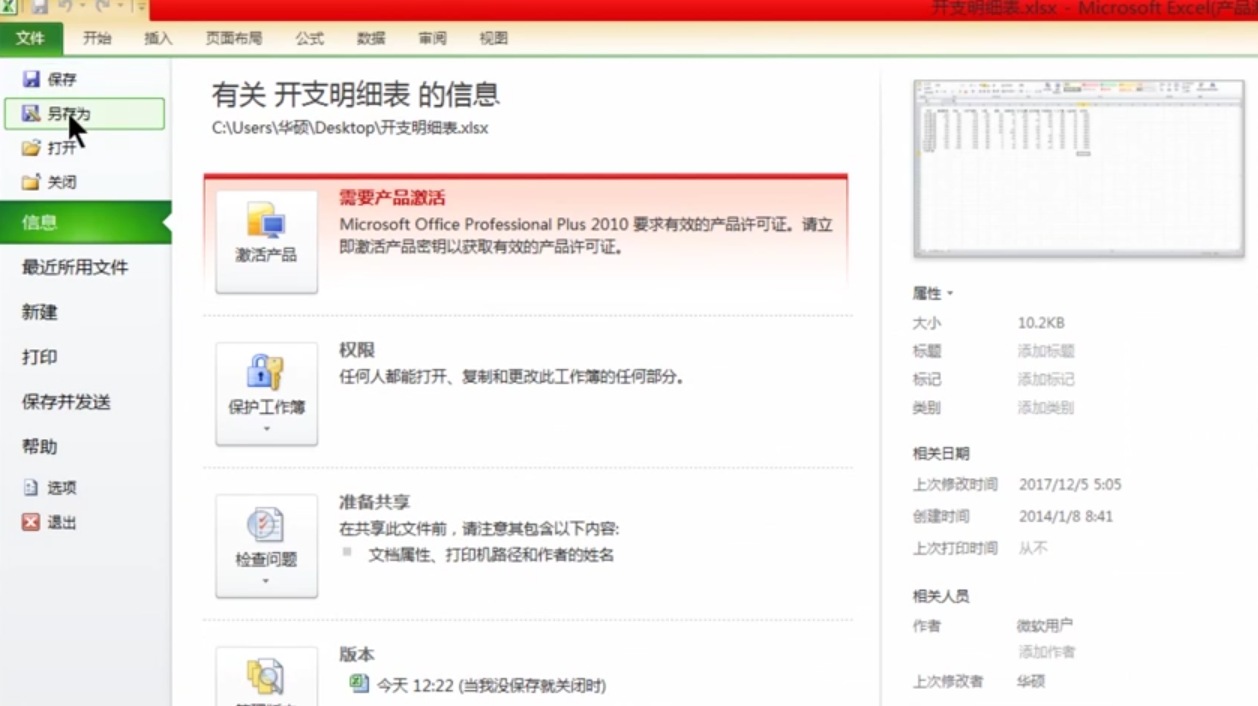Click 添加类别 field to add category
Viewport: 1258px width, 706px height.
pyautogui.click(x=1046, y=407)
